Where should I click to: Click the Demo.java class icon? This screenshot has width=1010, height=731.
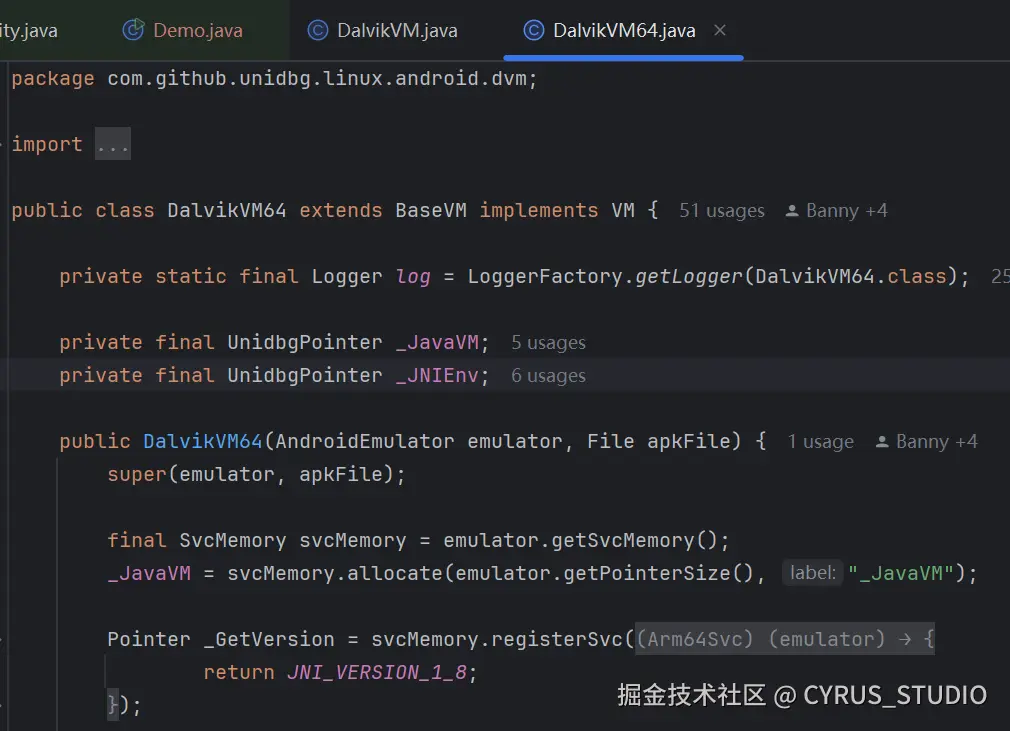[133, 30]
